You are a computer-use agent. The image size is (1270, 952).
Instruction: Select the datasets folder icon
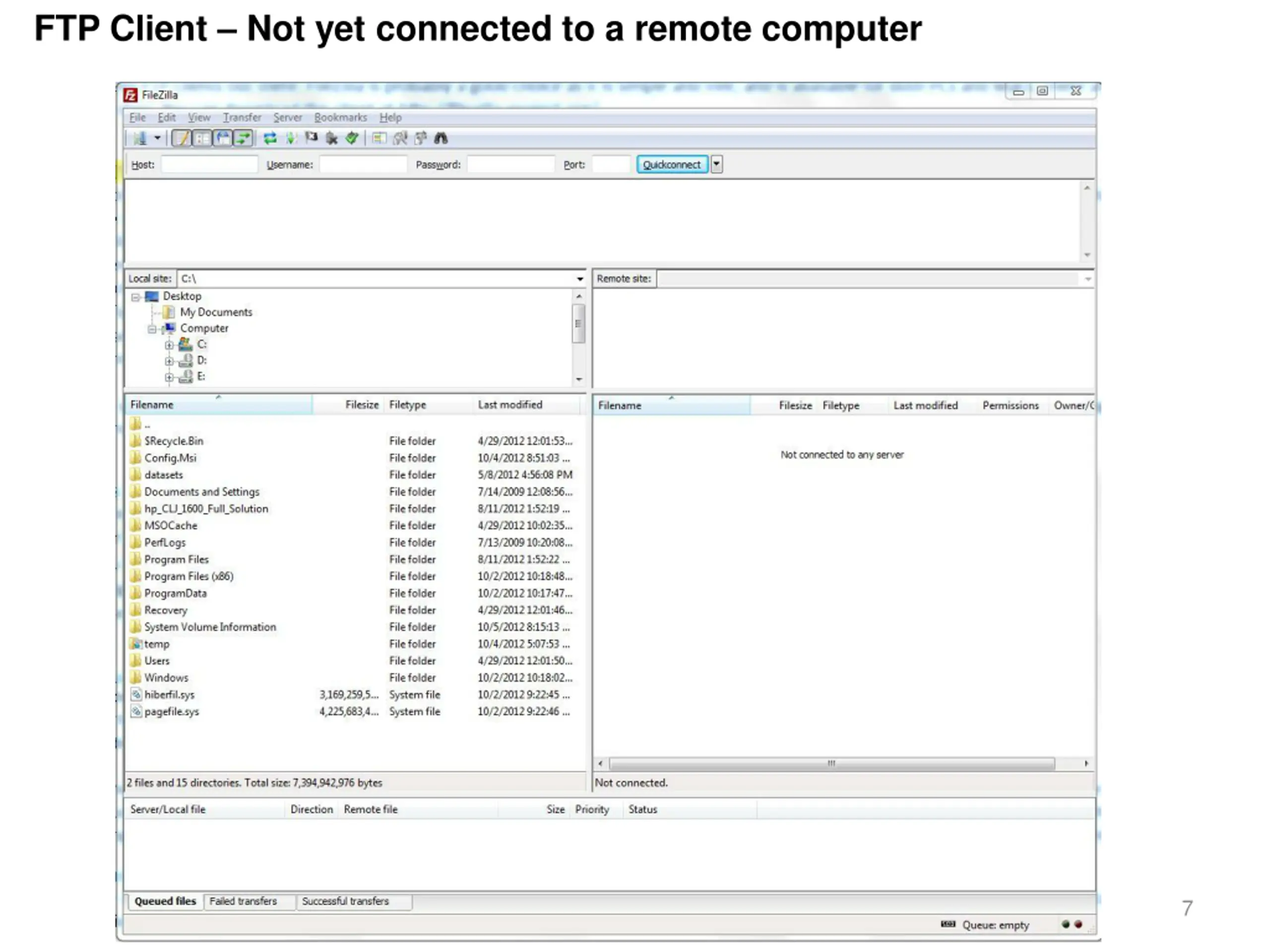tap(135, 475)
